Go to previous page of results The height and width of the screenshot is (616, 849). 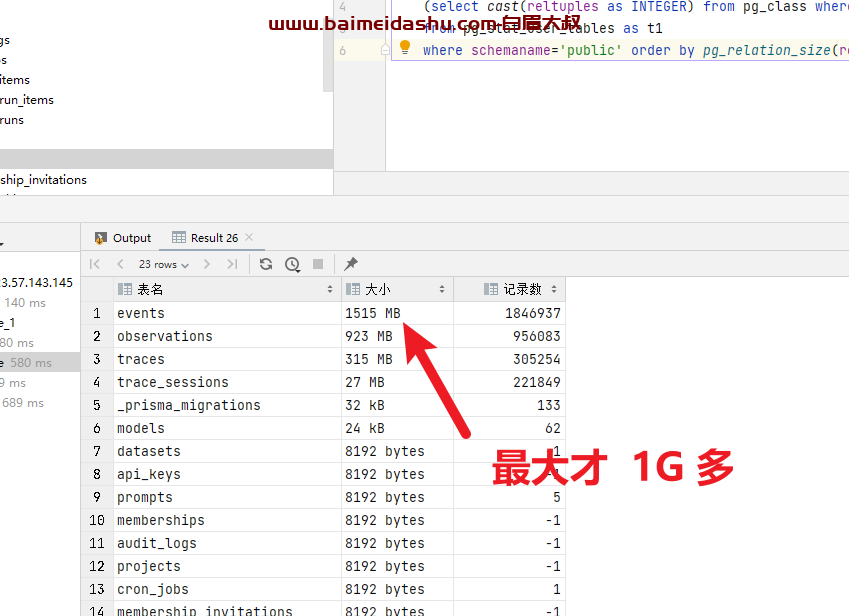pos(120,264)
